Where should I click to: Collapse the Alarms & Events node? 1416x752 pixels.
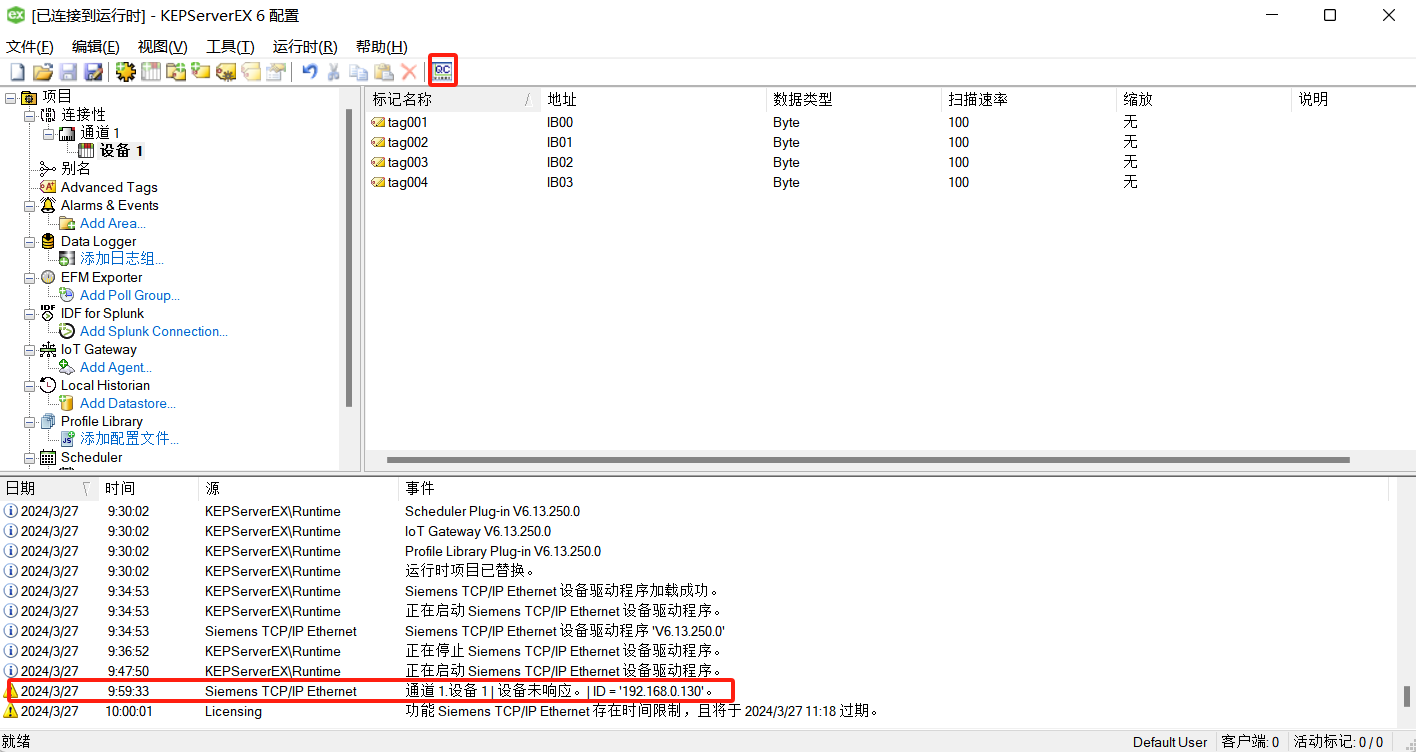(x=29, y=205)
